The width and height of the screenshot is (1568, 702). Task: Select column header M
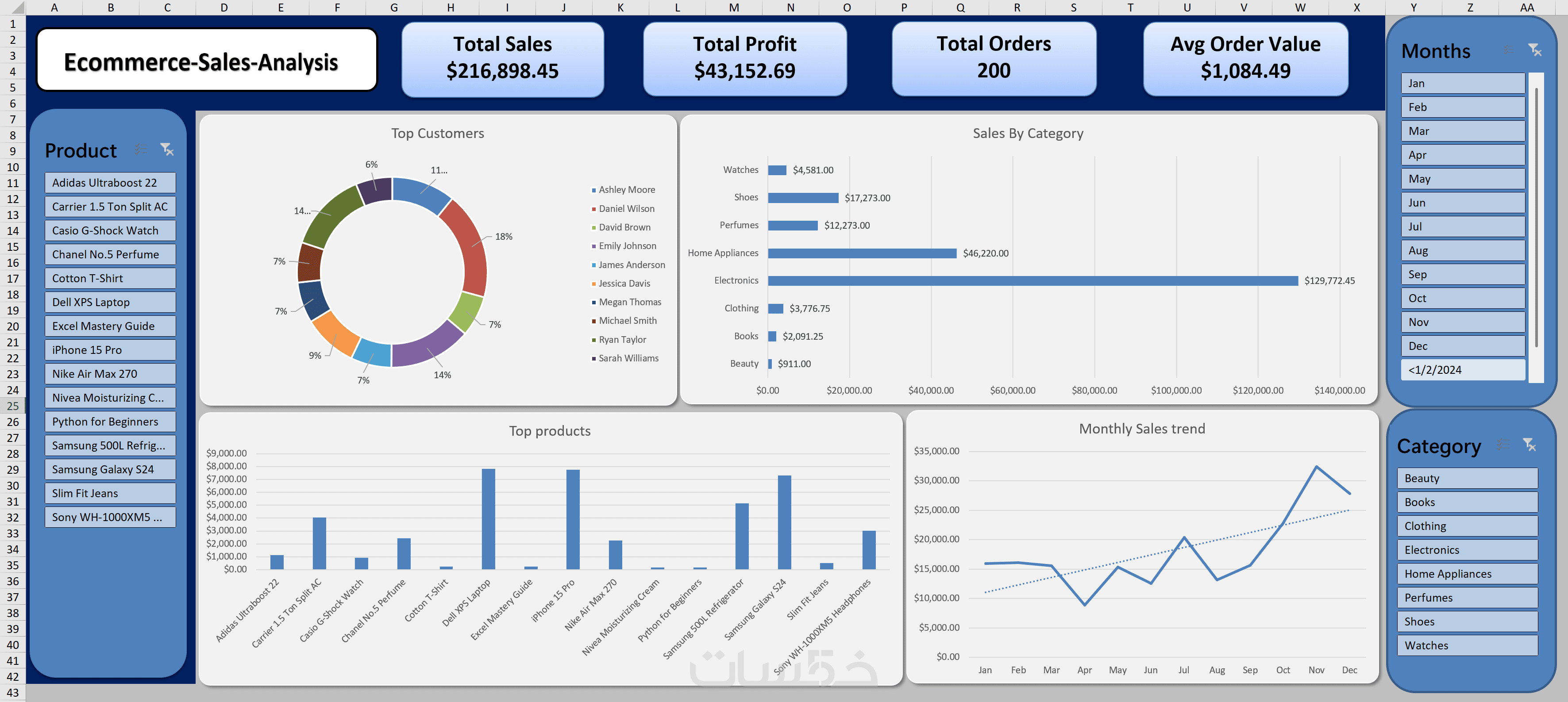(733, 8)
